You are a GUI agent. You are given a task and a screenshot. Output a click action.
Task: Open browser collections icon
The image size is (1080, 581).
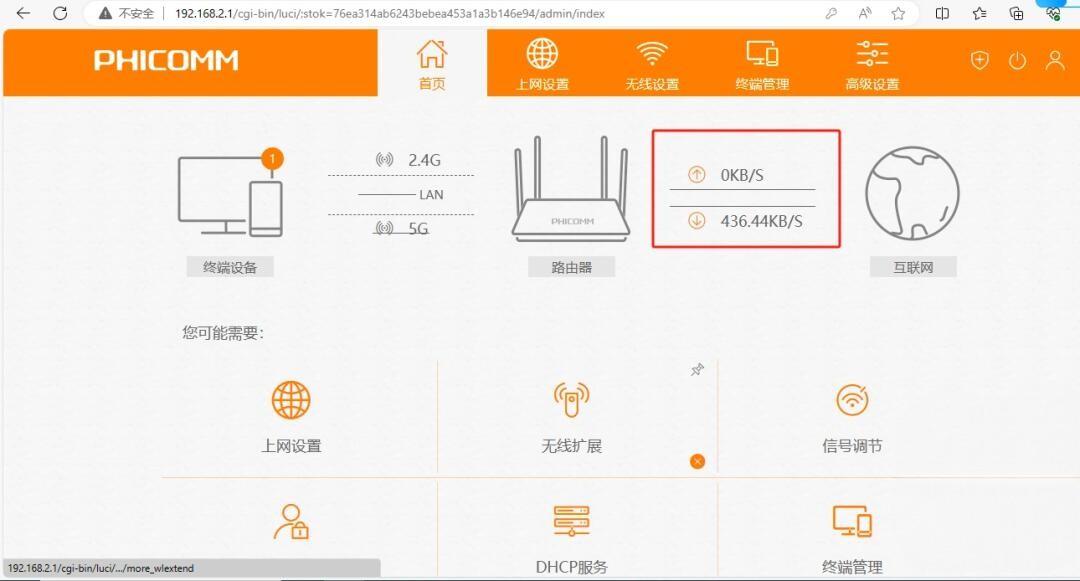click(1016, 13)
